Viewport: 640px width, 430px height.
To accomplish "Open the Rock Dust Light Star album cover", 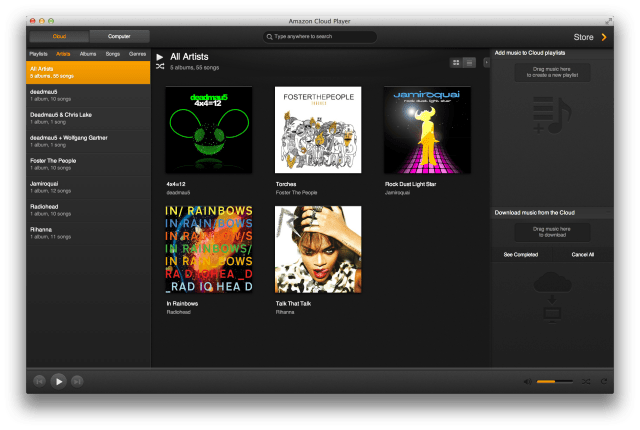I will [x=427, y=130].
